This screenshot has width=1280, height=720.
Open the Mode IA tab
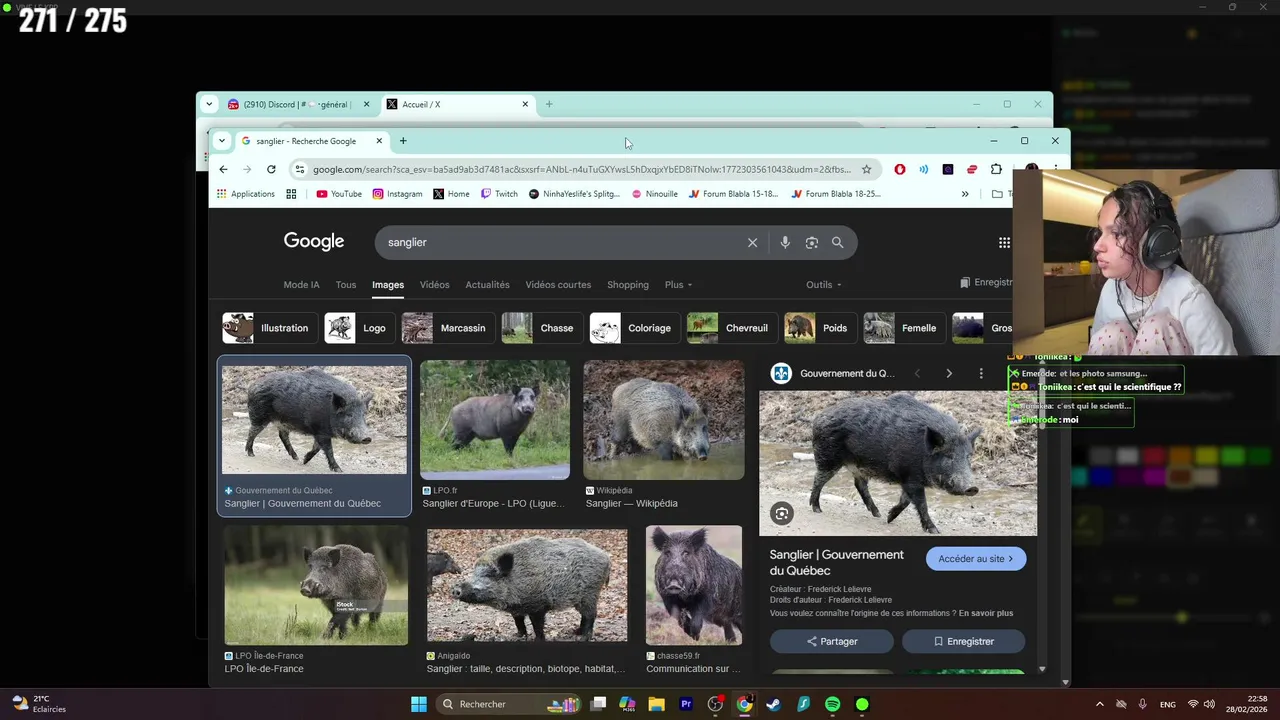coord(301,285)
